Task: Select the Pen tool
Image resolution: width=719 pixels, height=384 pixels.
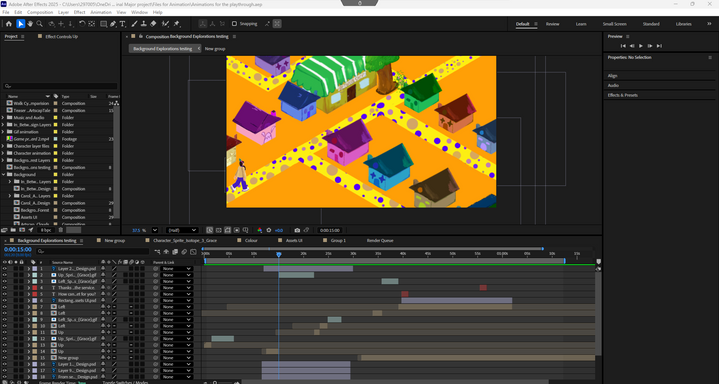Action: pos(113,24)
